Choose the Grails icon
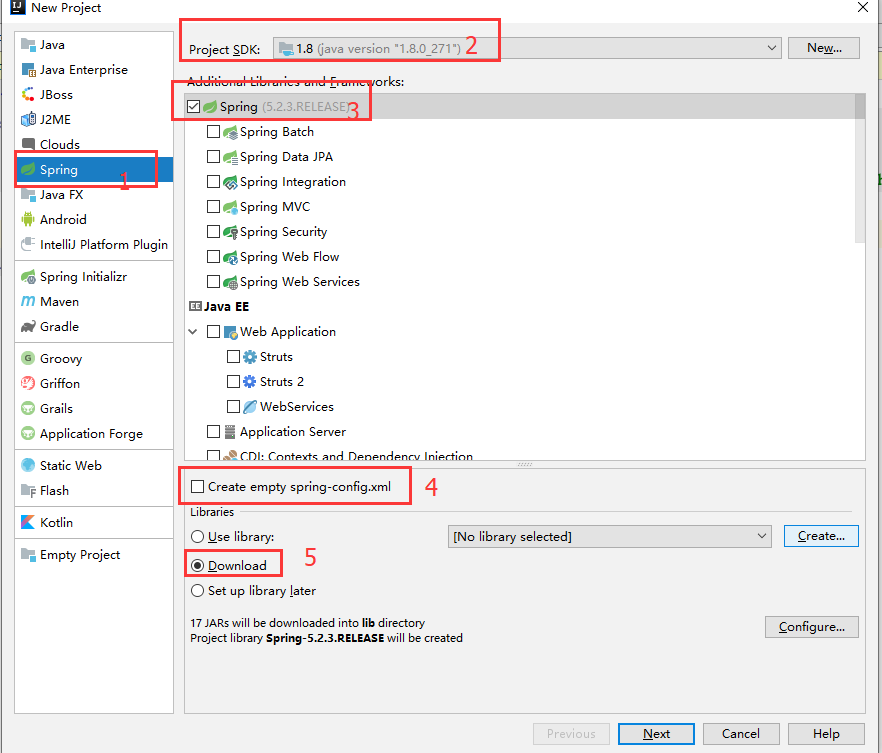Image resolution: width=882 pixels, height=753 pixels. click(x=28, y=408)
